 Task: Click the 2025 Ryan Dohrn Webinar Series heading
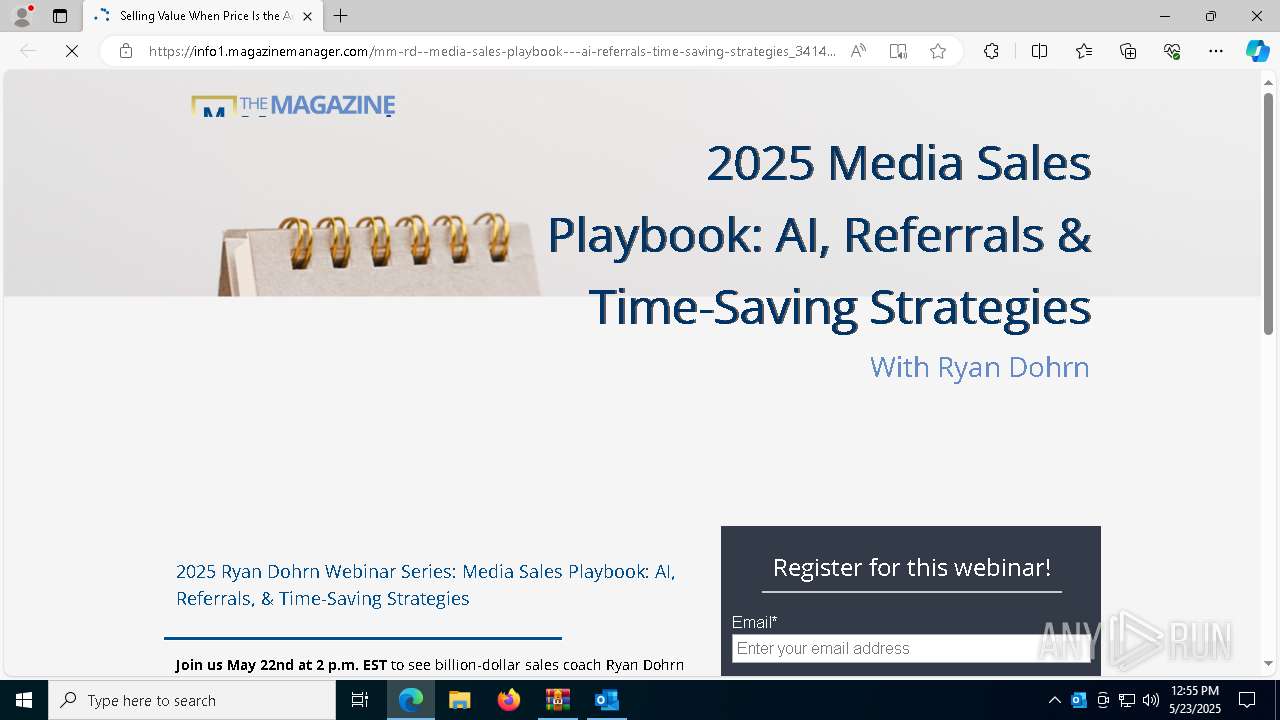click(426, 585)
